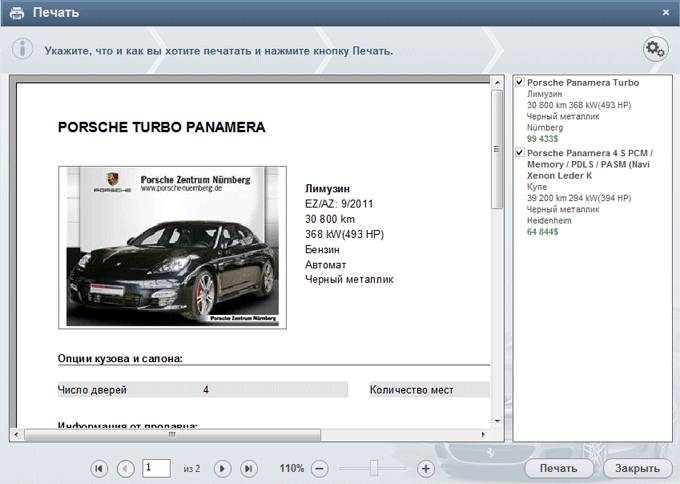Select Porsche Panamera Turbo list title
This screenshot has width=680, height=484.
coord(583,82)
